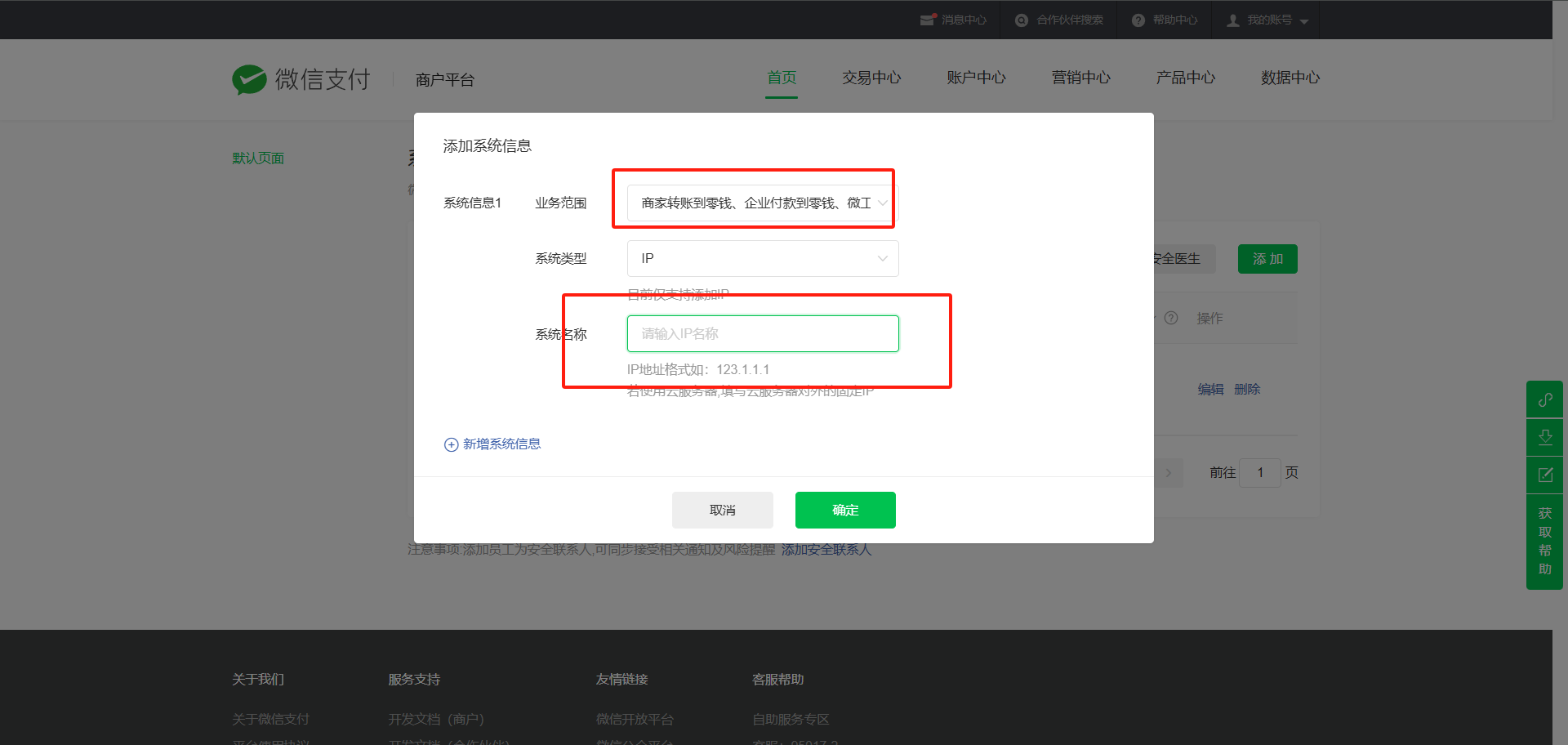Open the 产品中心 navigation tab

[1185, 78]
